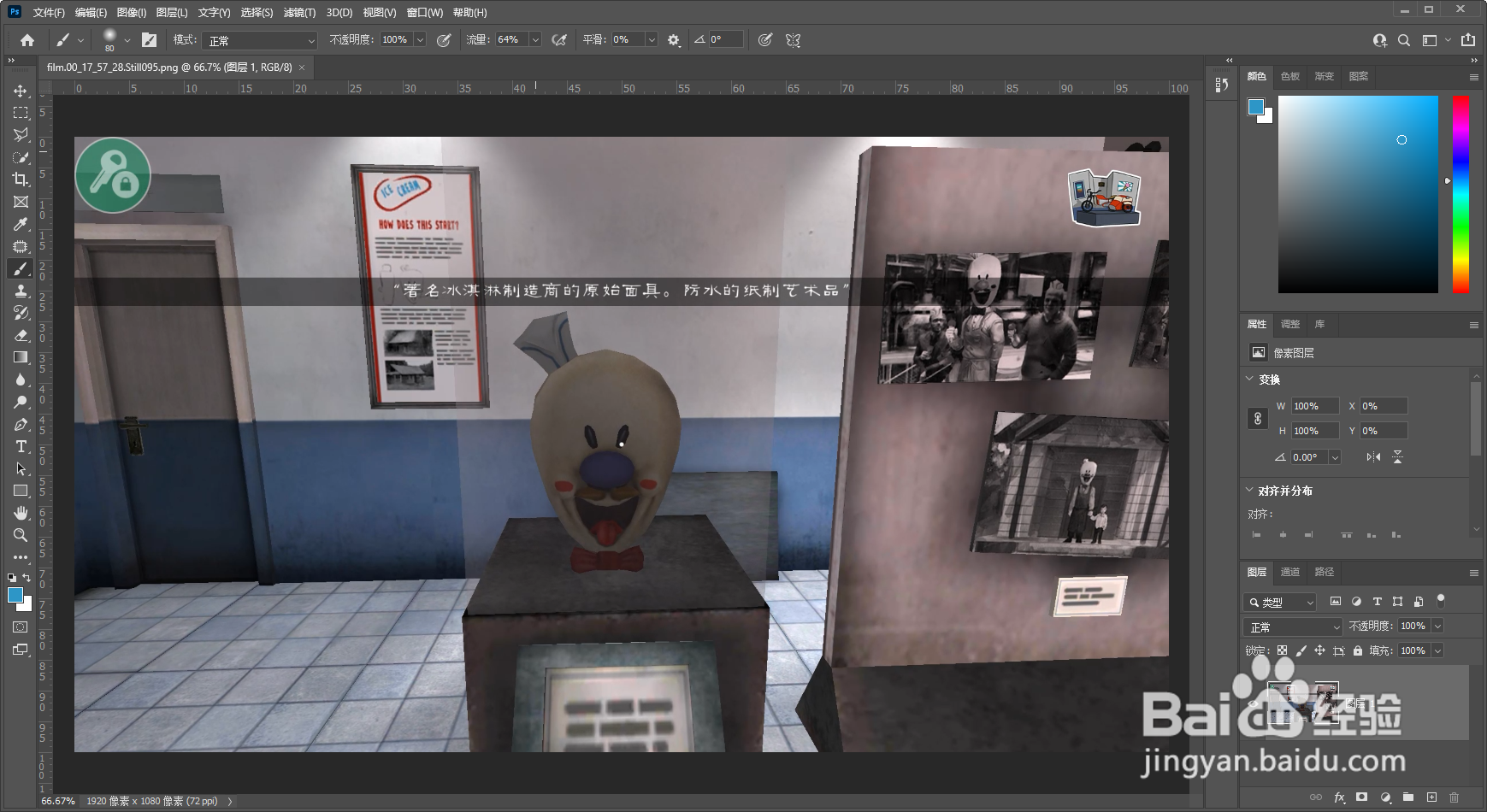
Task: Select the Crop tool
Action: pyautogui.click(x=21, y=179)
